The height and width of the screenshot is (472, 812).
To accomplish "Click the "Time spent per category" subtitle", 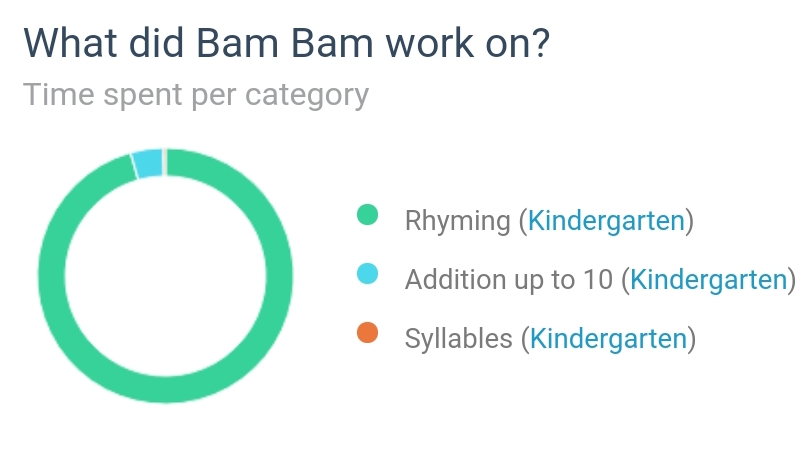I will (x=196, y=95).
